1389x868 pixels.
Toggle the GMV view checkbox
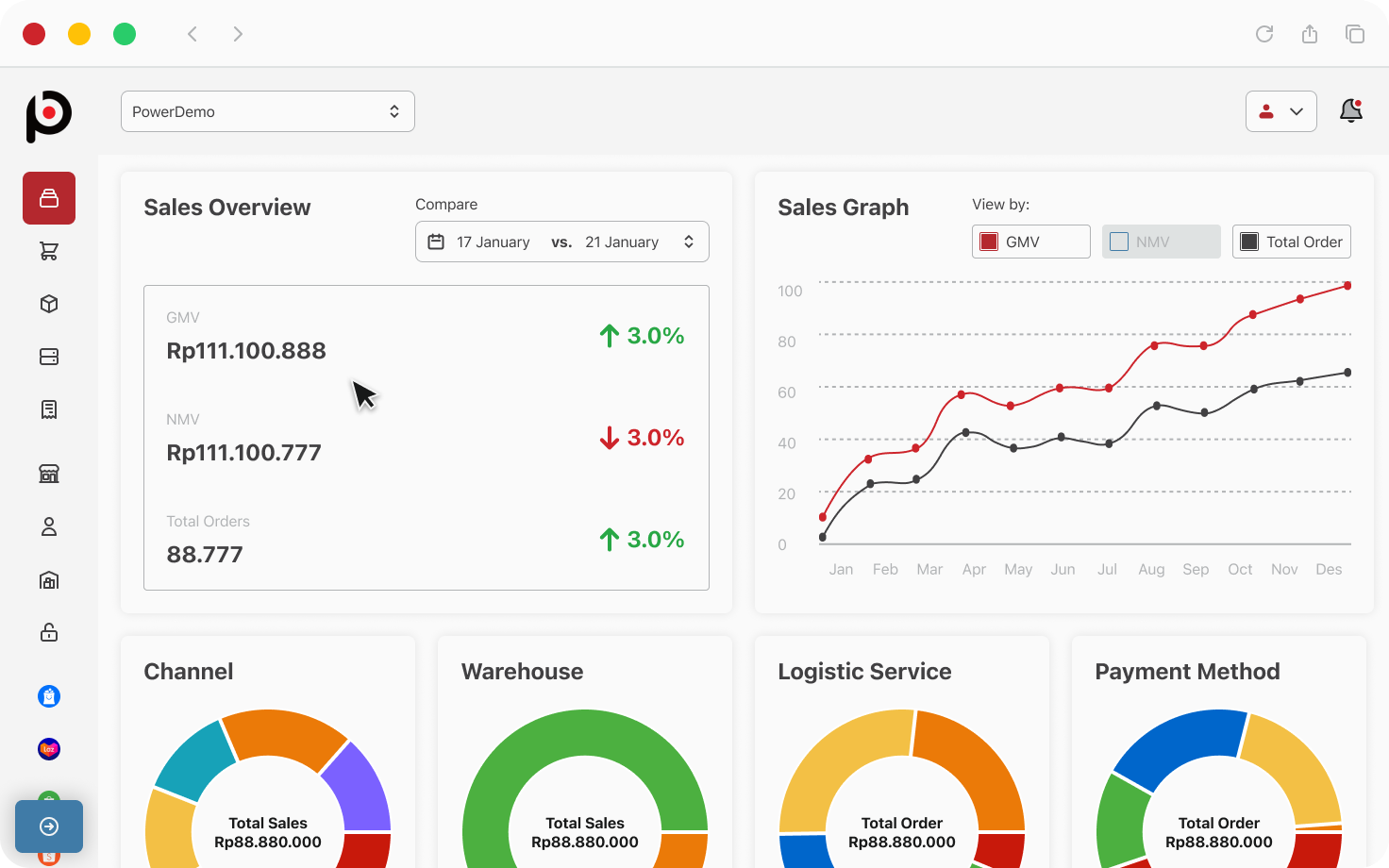click(x=989, y=242)
